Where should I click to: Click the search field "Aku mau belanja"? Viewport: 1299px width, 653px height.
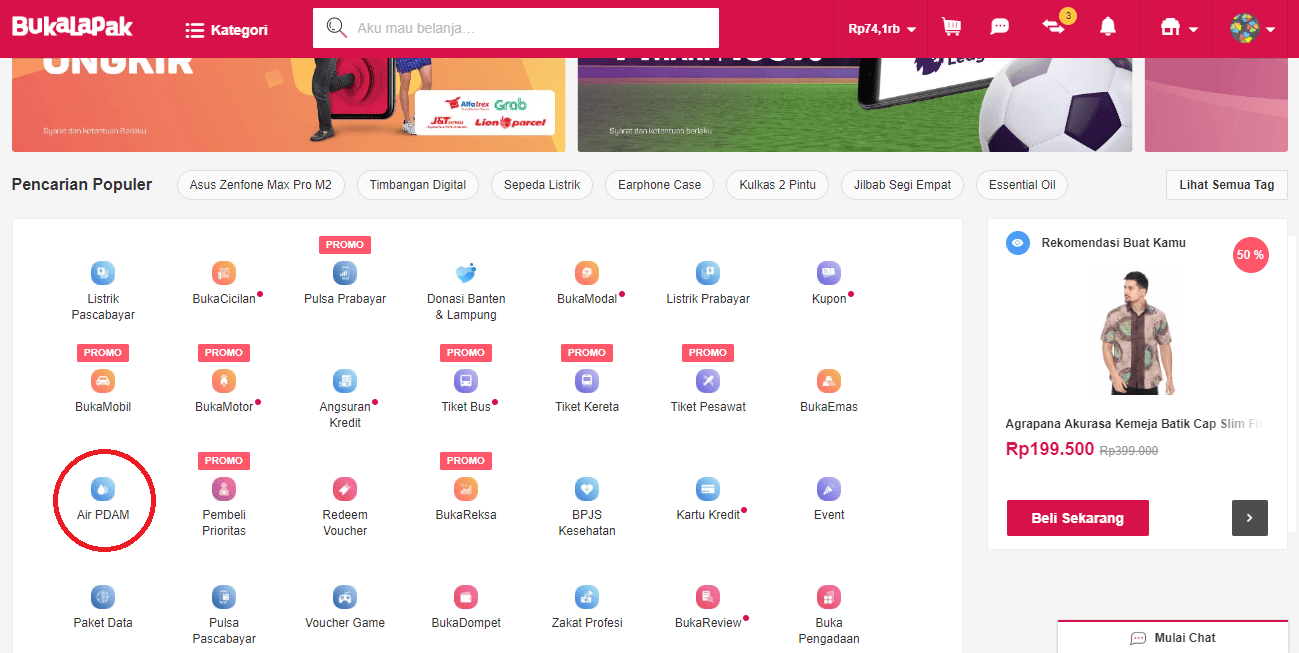click(516, 28)
